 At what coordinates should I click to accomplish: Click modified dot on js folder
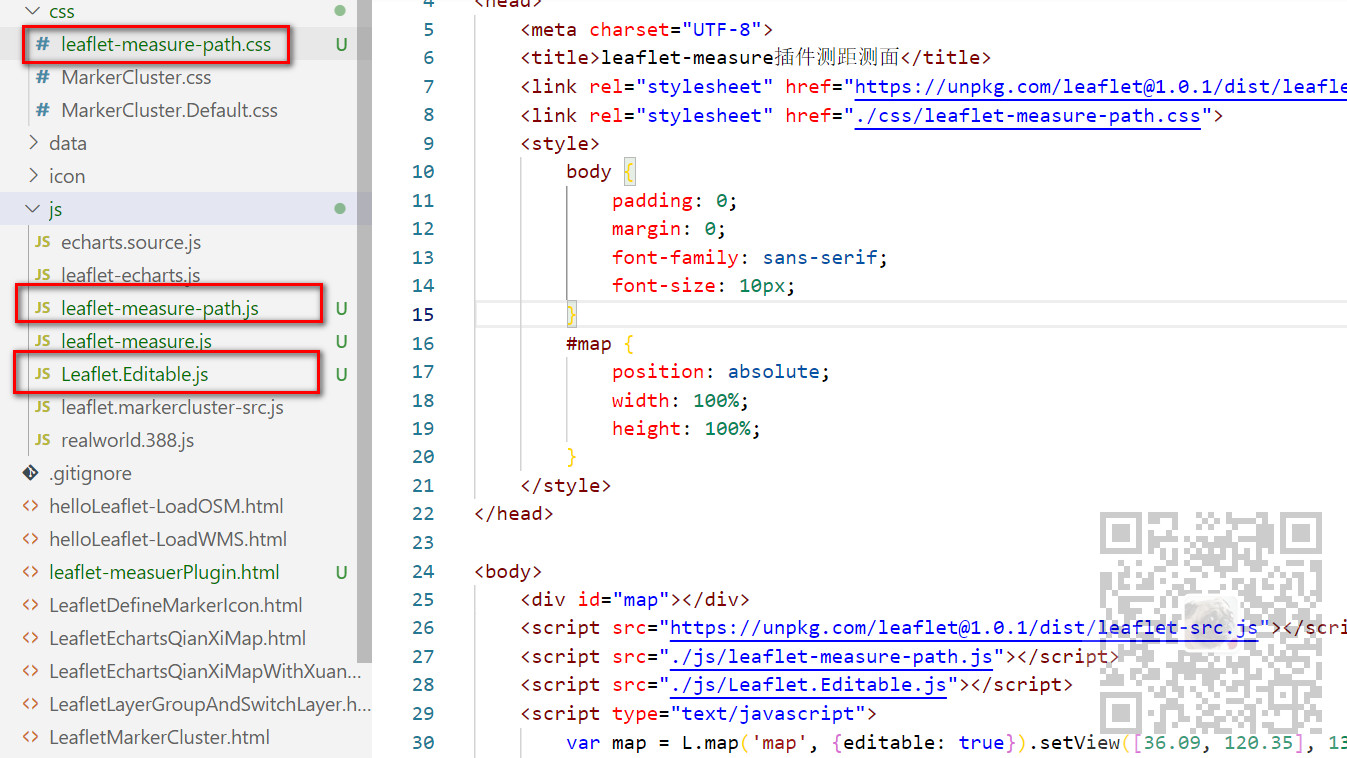coord(340,209)
